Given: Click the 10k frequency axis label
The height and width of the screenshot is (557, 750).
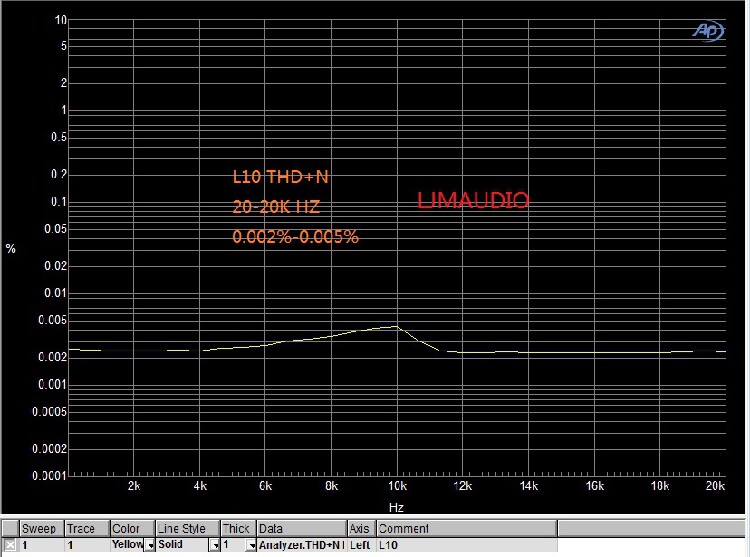Looking at the screenshot, I should (x=397, y=486).
